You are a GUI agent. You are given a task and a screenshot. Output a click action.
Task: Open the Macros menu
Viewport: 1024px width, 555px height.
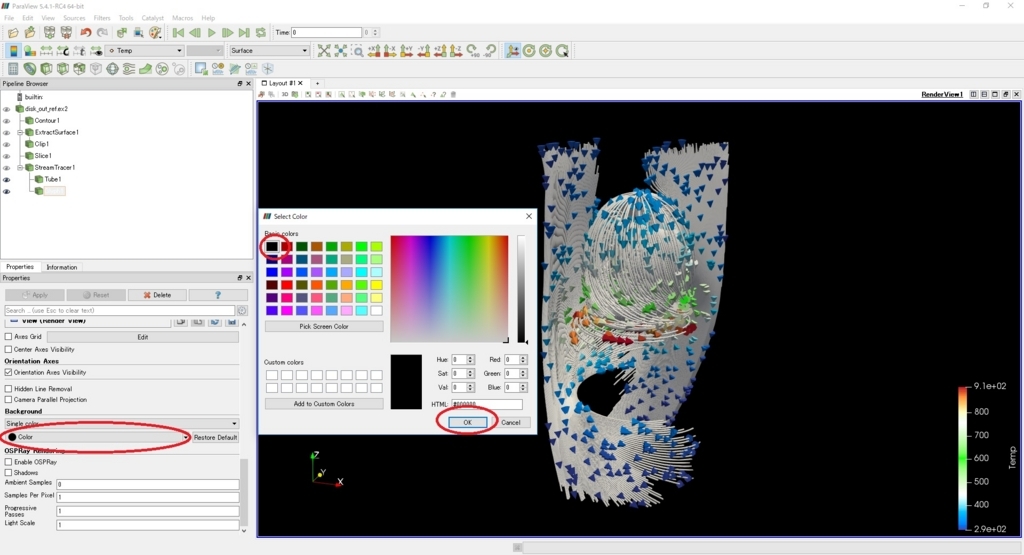182,18
